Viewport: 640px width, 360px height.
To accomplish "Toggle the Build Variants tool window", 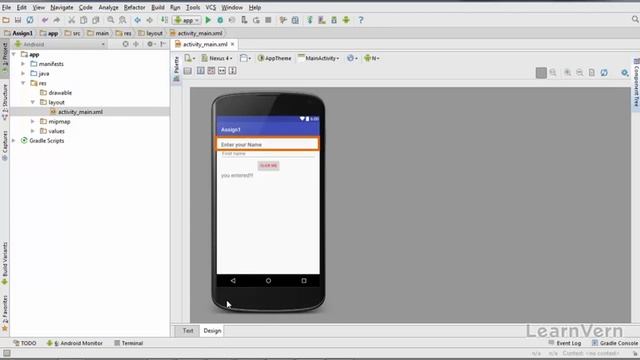I will pyautogui.click(x=4, y=263).
